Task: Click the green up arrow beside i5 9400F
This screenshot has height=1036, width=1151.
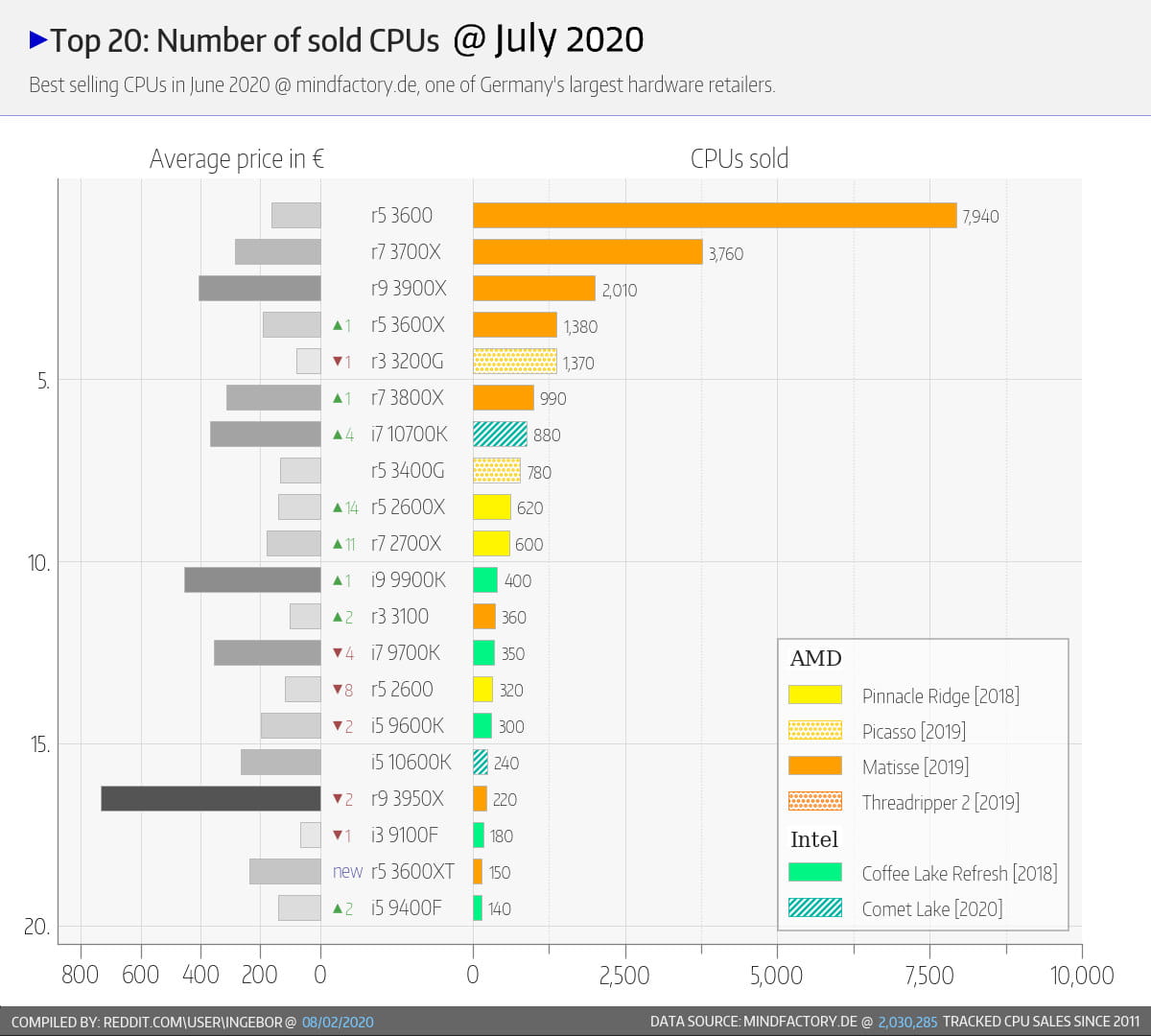Action: [338, 908]
